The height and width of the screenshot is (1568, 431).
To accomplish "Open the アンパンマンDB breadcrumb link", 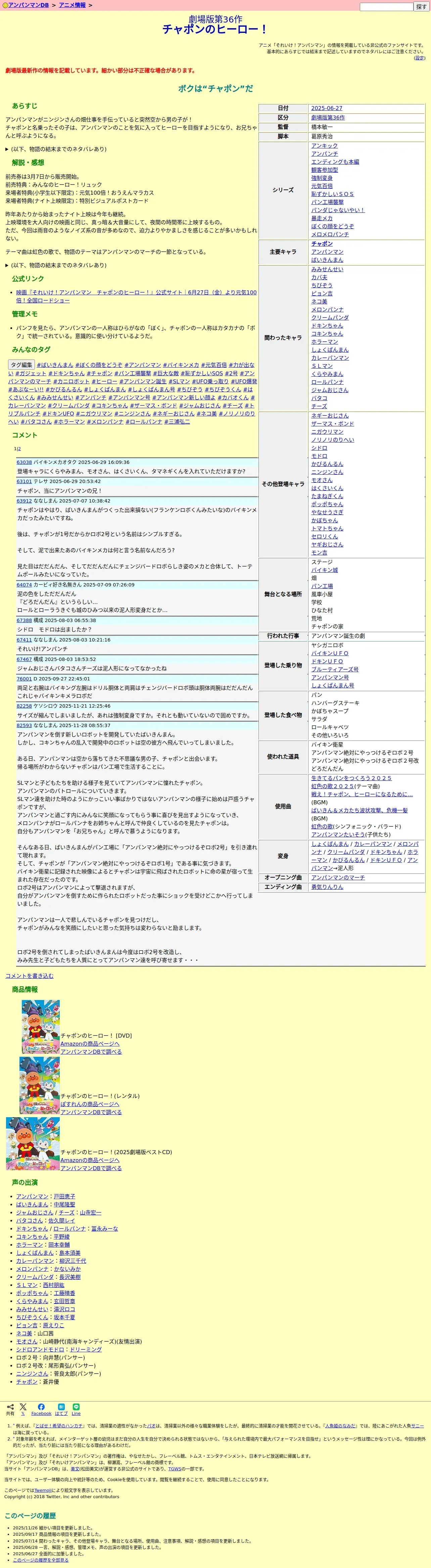I will (28, 5).
